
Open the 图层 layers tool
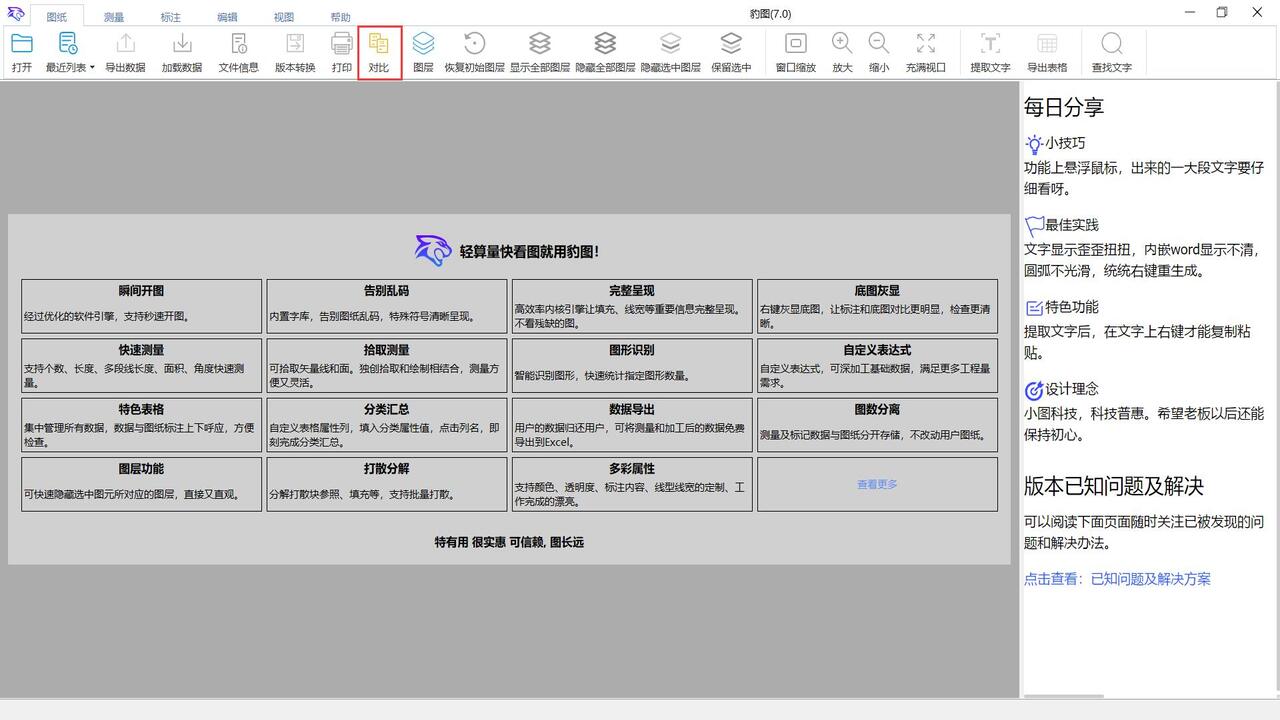pos(423,53)
